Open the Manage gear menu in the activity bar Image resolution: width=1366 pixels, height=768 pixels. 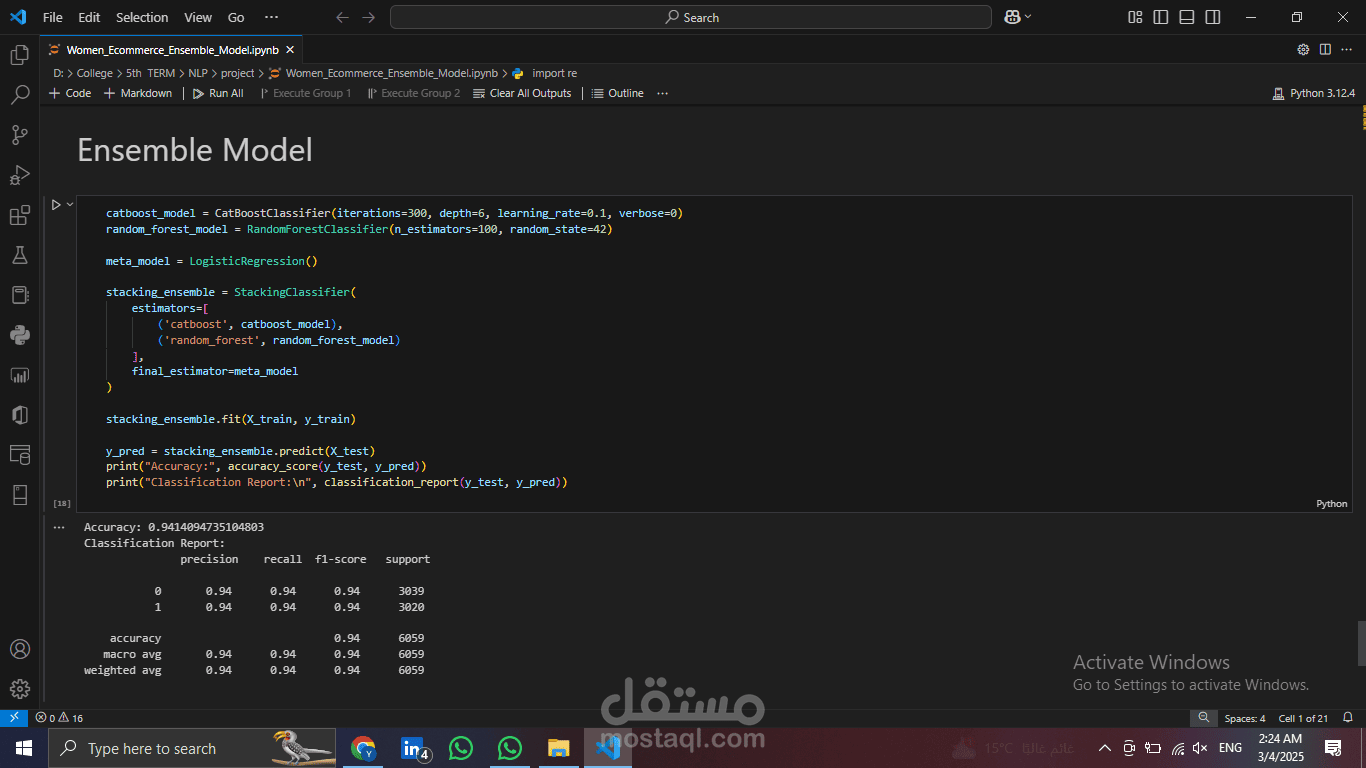[x=19, y=689]
